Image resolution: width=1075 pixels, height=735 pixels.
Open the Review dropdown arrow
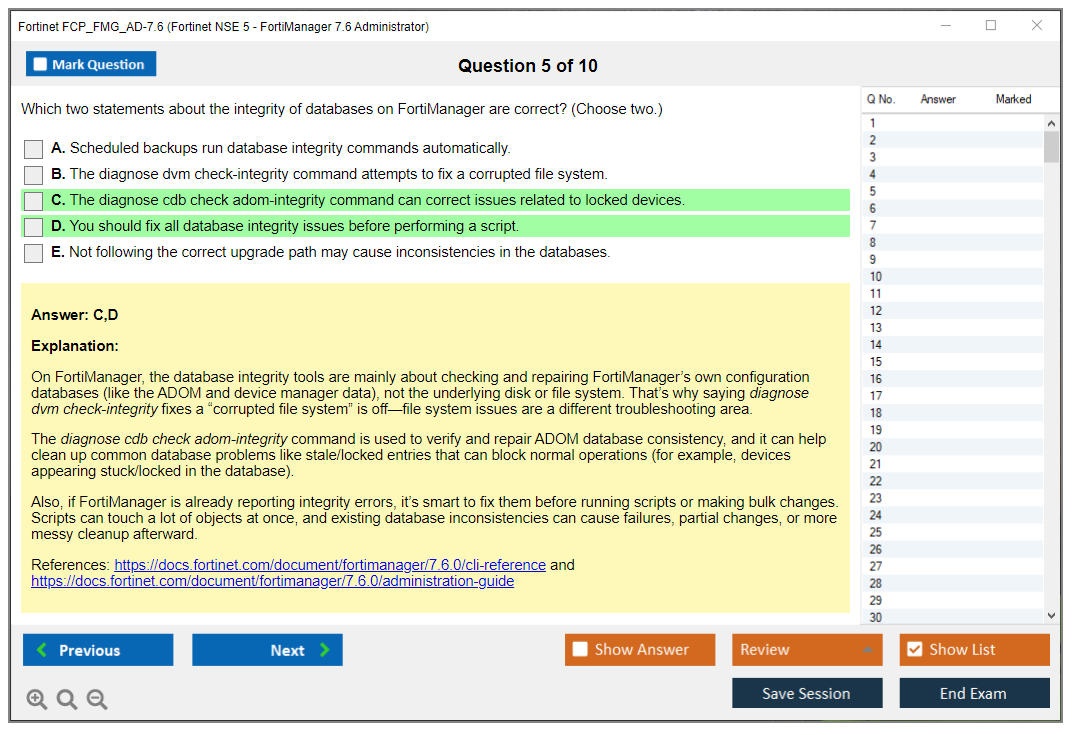[869, 649]
